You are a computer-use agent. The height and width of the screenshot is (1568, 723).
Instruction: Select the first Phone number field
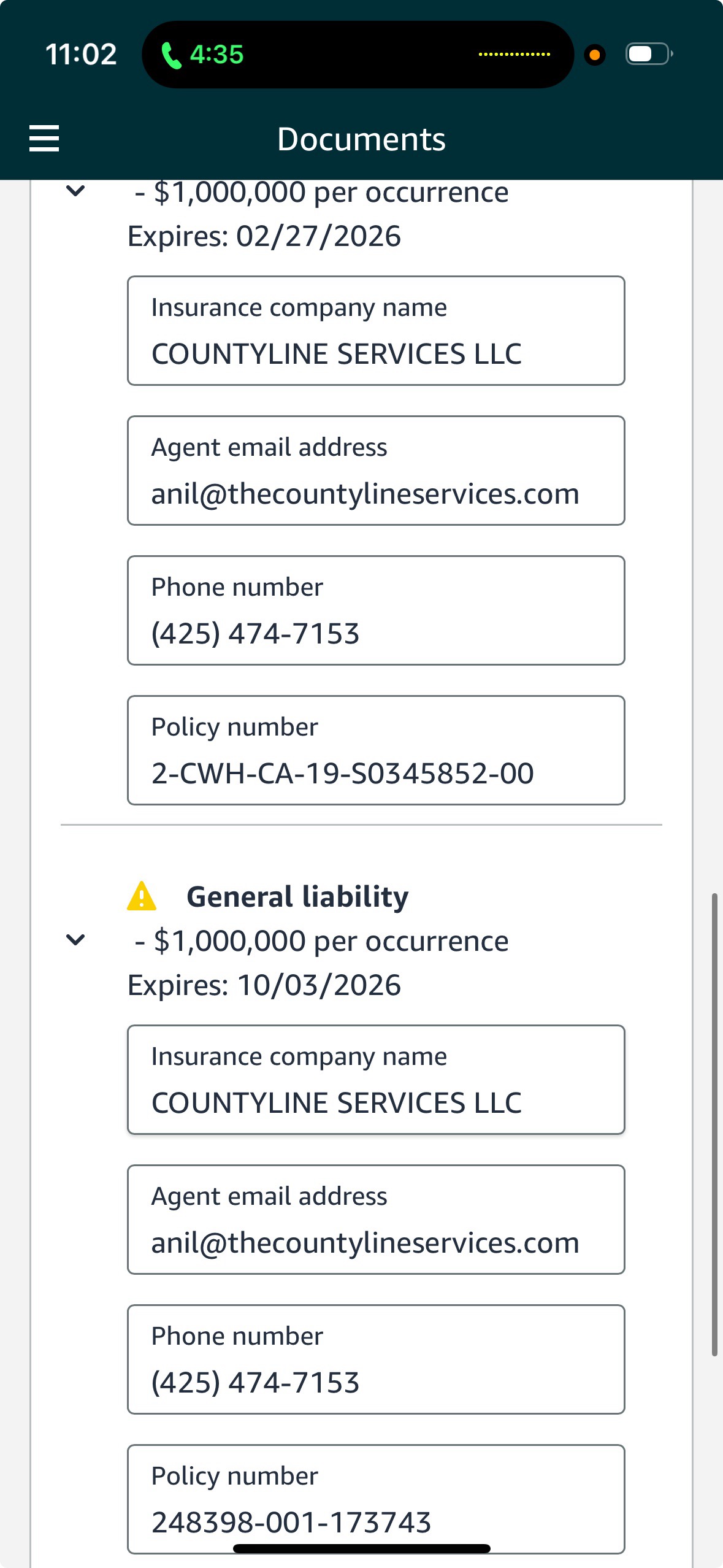pos(376,610)
